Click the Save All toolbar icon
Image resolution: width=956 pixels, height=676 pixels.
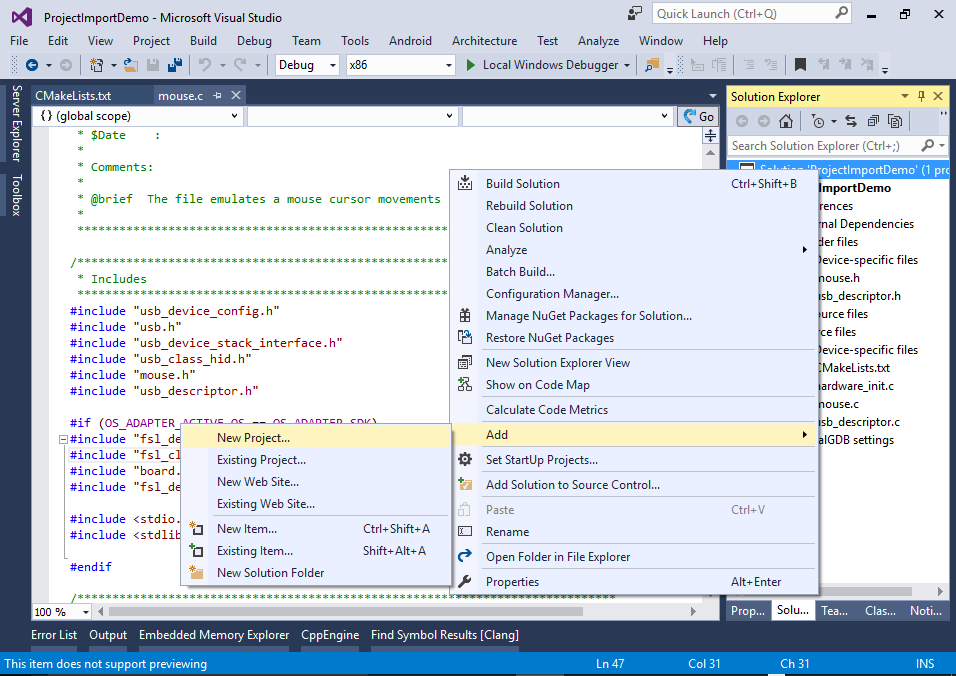(x=175, y=65)
